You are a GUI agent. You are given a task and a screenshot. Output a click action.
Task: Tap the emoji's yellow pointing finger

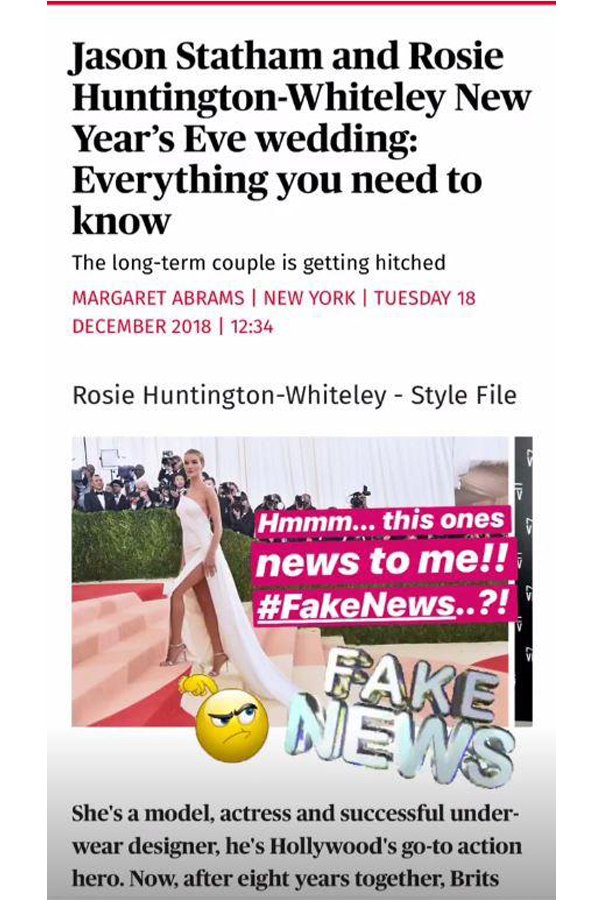[x=198, y=685]
